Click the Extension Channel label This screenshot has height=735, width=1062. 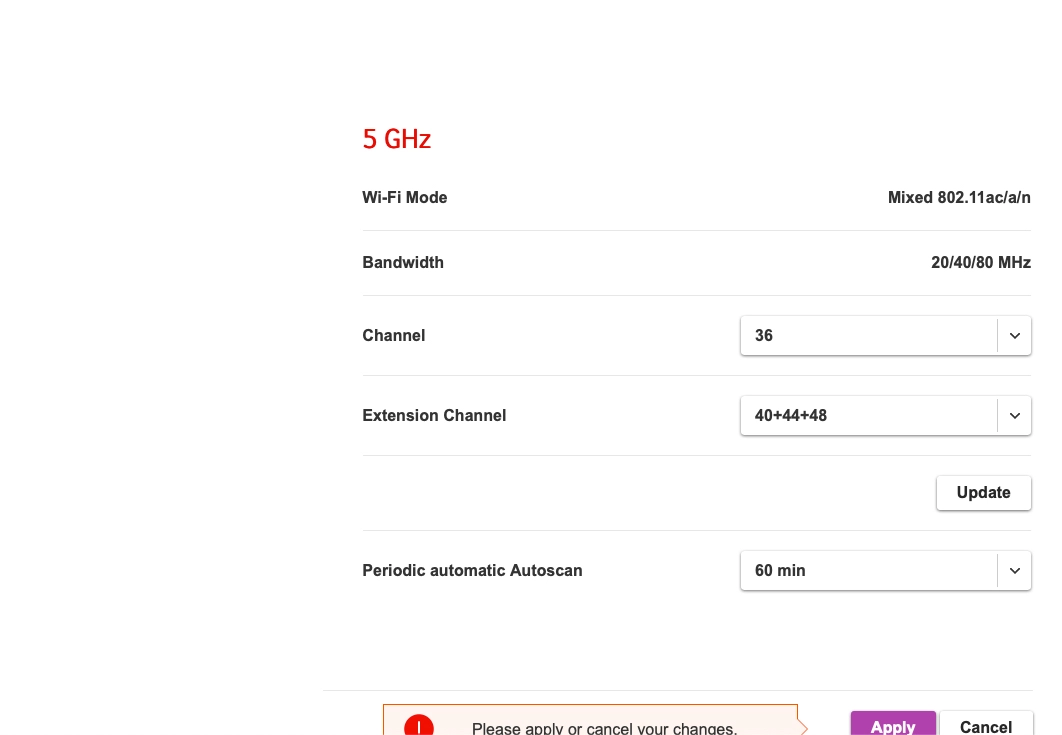point(434,416)
